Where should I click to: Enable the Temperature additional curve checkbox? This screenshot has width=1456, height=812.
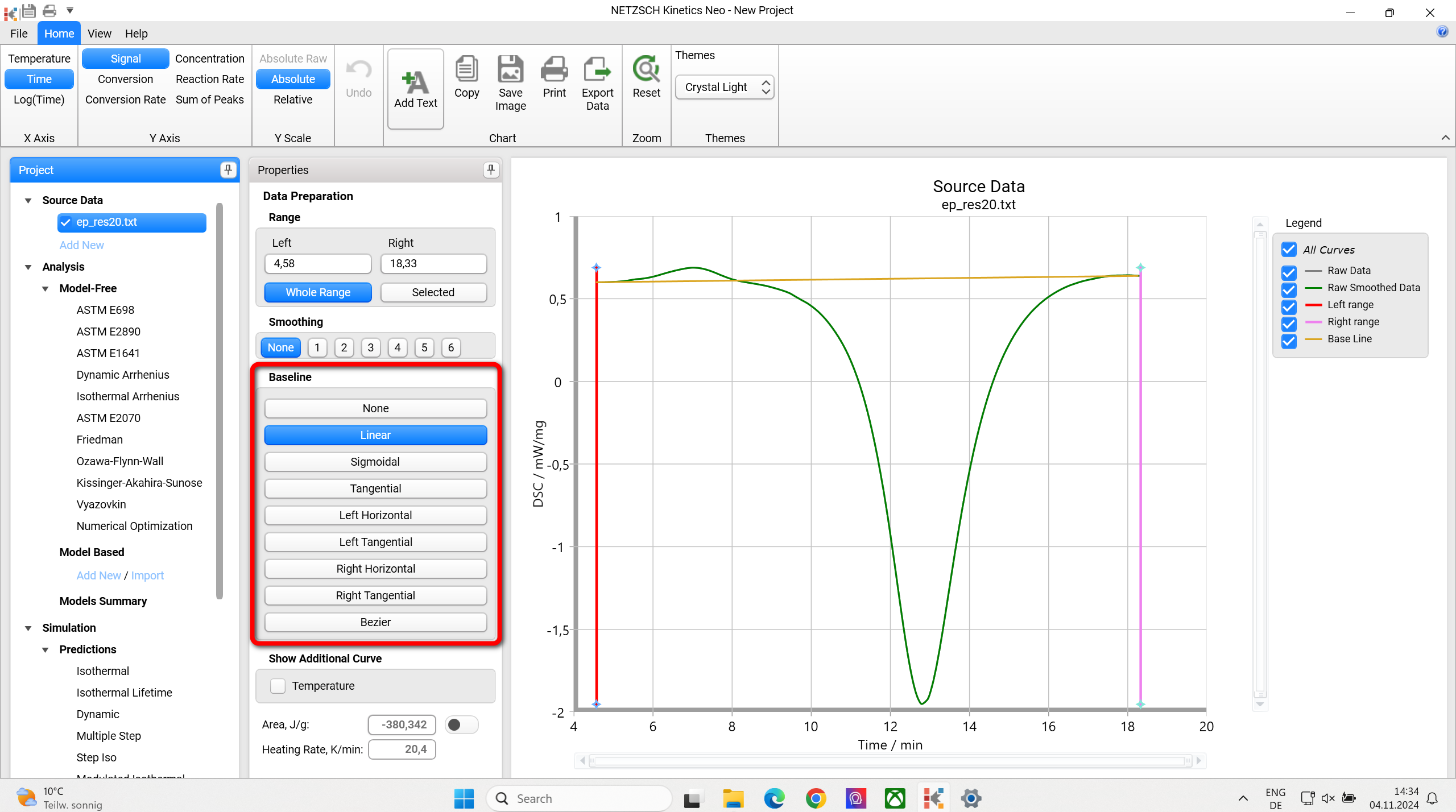click(x=278, y=686)
